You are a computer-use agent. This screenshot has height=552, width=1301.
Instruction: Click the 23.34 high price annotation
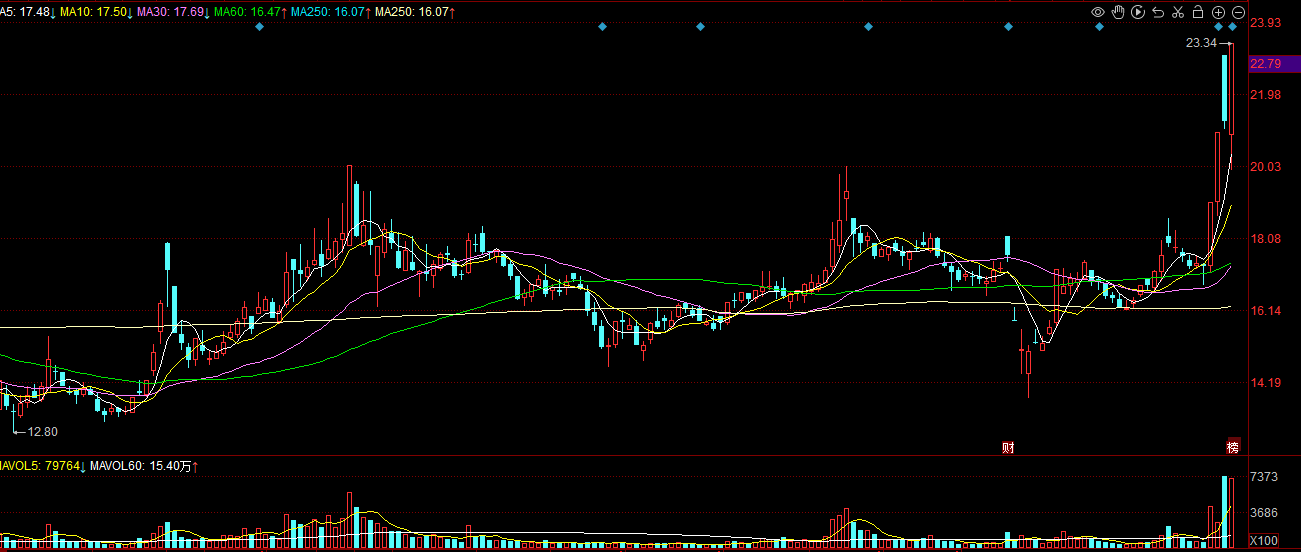point(1201,43)
